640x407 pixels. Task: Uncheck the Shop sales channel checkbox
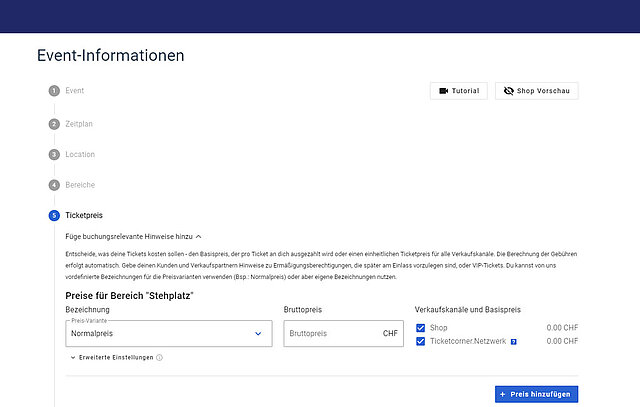(421, 328)
